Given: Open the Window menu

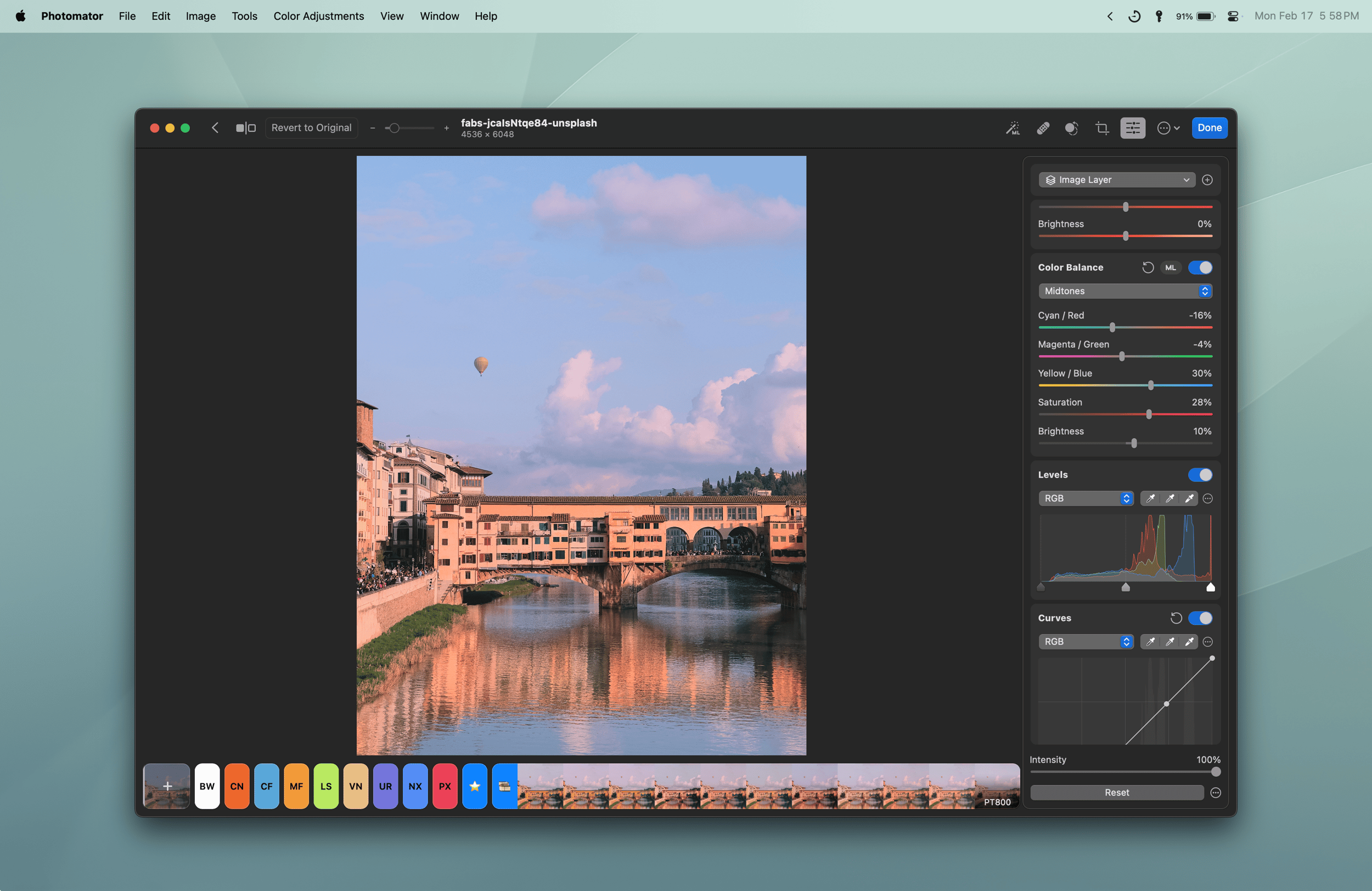Looking at the screenshot, I should tap(439, 16).
